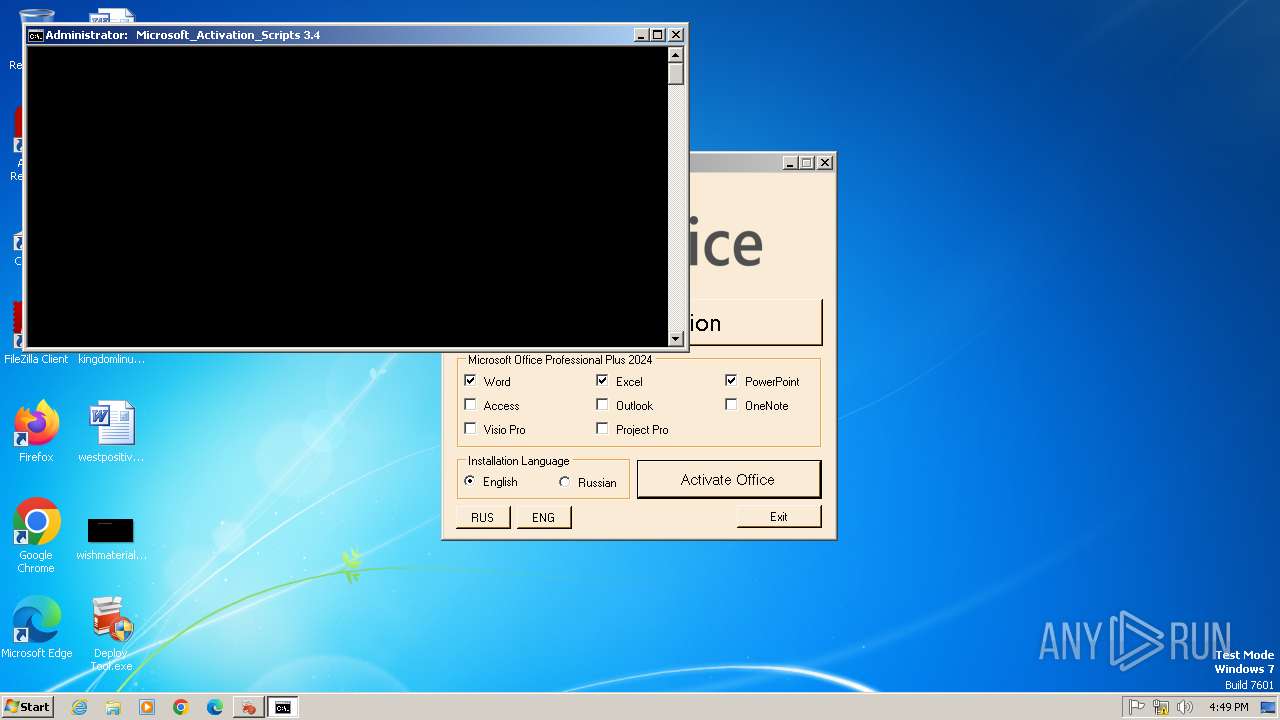The image size is (1280, 720).
Task: Enable the Visio Pro checkbox
Action: coord(470,429)
